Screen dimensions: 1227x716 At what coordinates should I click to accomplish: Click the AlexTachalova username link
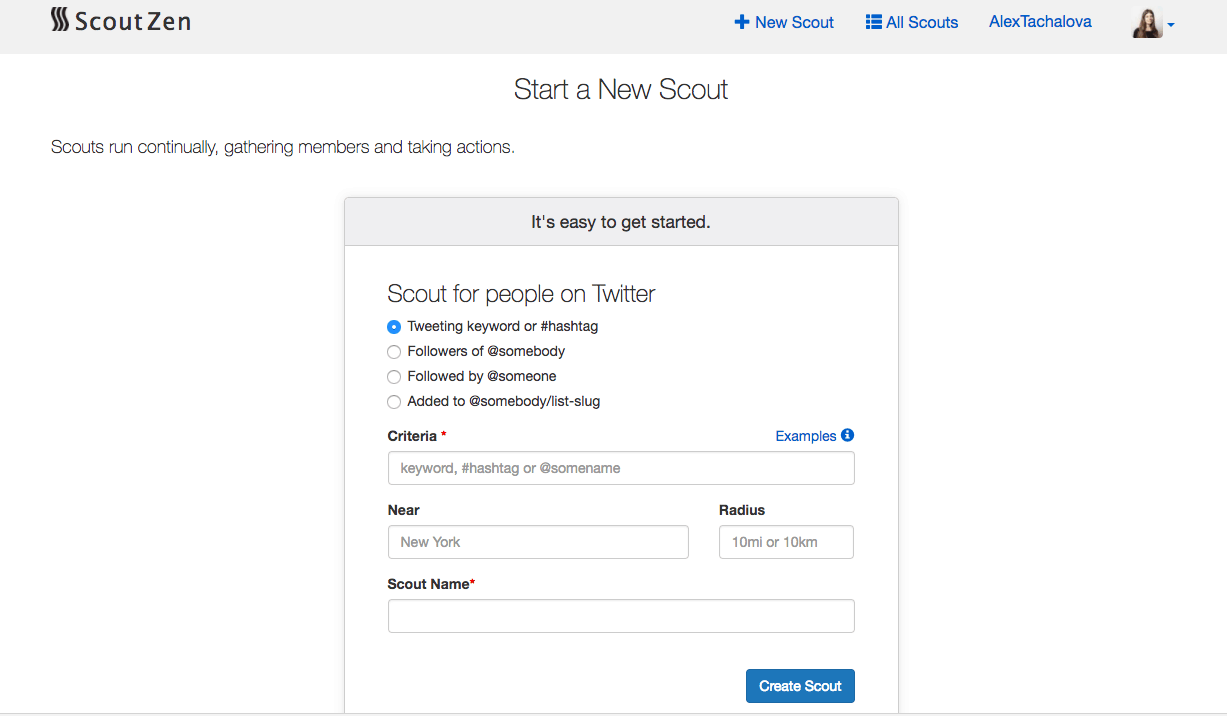(x=1040, y=22)
